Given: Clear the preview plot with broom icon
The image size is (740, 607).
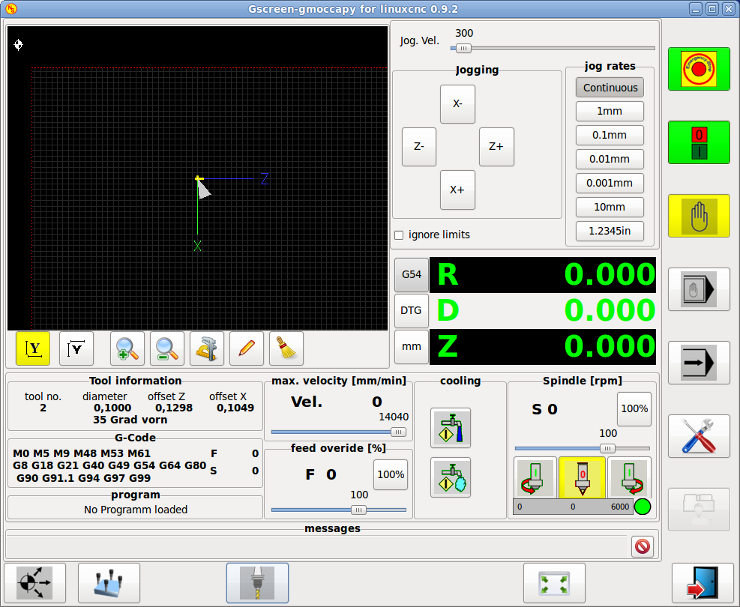Looking at the screenshot, I should [x=286, y=348].
